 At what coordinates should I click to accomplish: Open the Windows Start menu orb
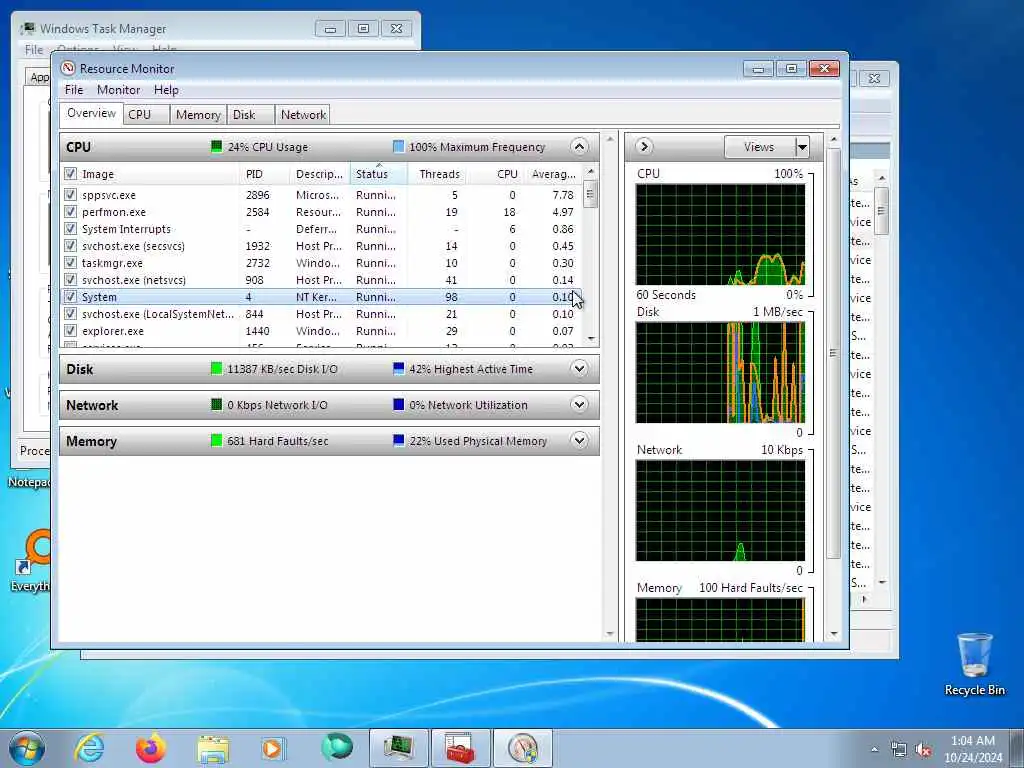(27, 748)
